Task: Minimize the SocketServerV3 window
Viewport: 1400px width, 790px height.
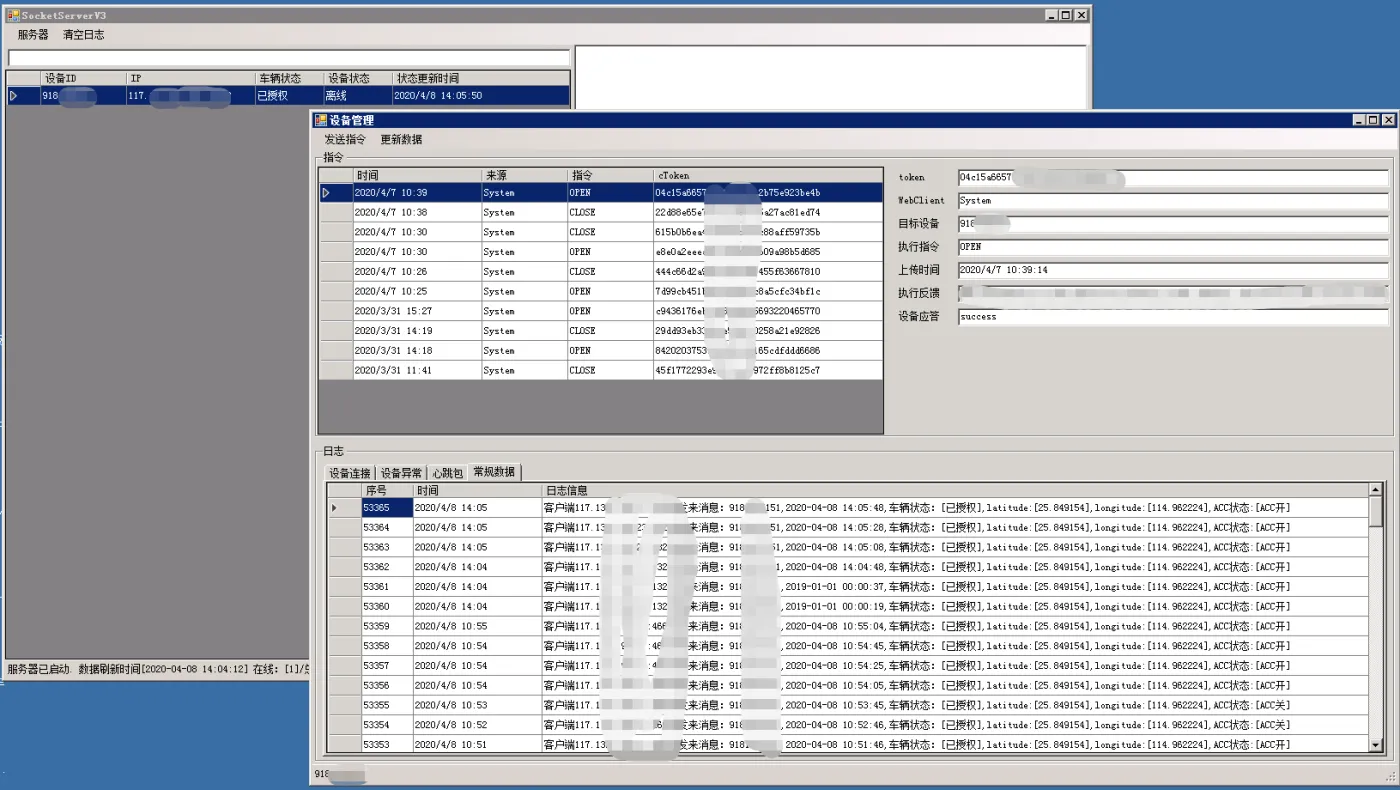Action: click(1052, 15)
